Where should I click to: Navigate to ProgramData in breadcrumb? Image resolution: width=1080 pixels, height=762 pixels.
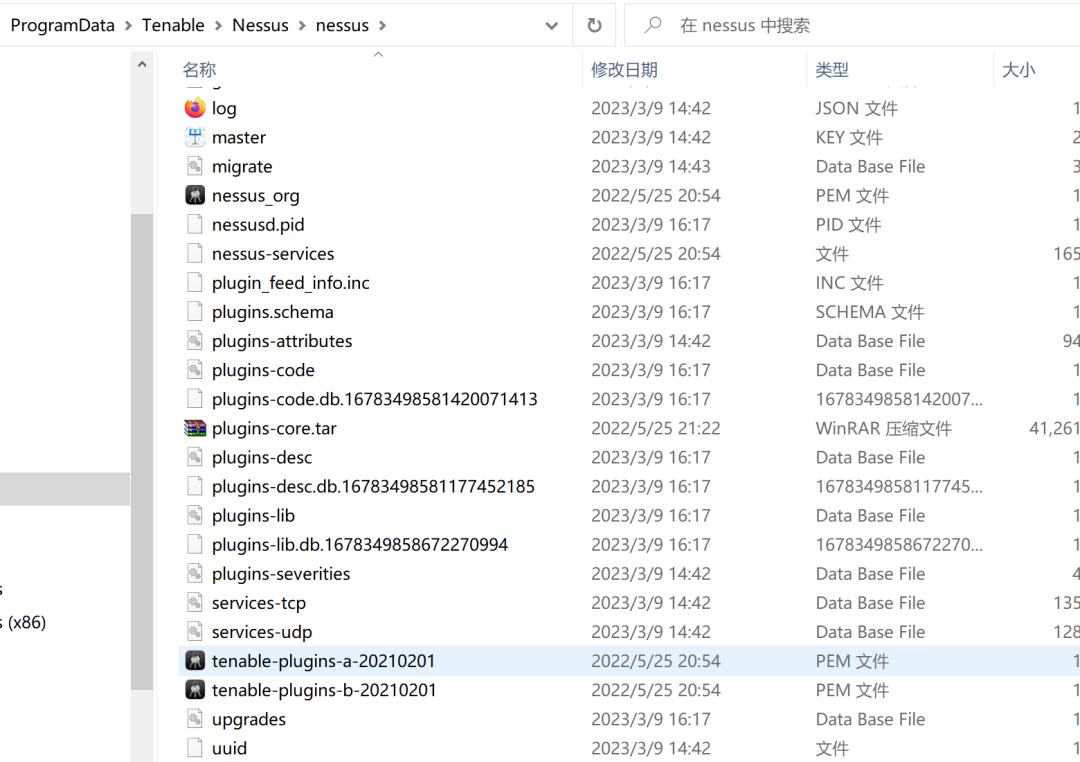[63, 25]
